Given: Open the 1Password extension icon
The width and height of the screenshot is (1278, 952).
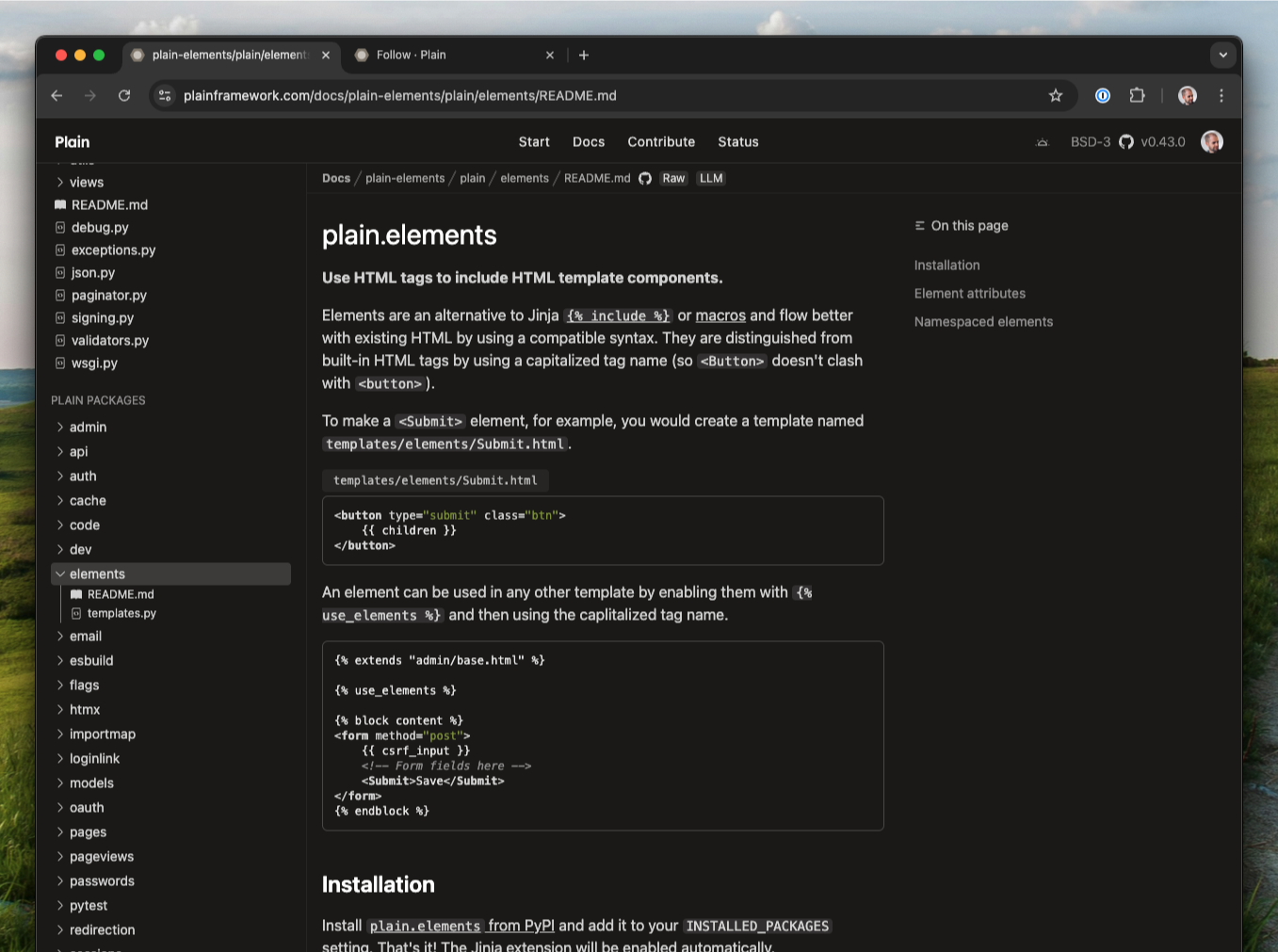Looking at the screenshot, I should coord(1103,95).
